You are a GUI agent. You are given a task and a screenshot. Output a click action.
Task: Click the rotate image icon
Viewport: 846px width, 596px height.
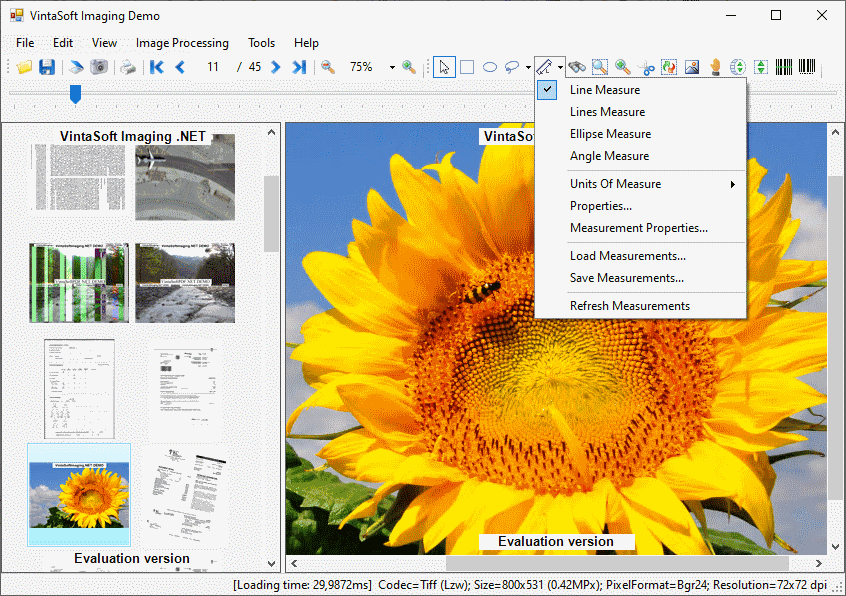(669, 67)
